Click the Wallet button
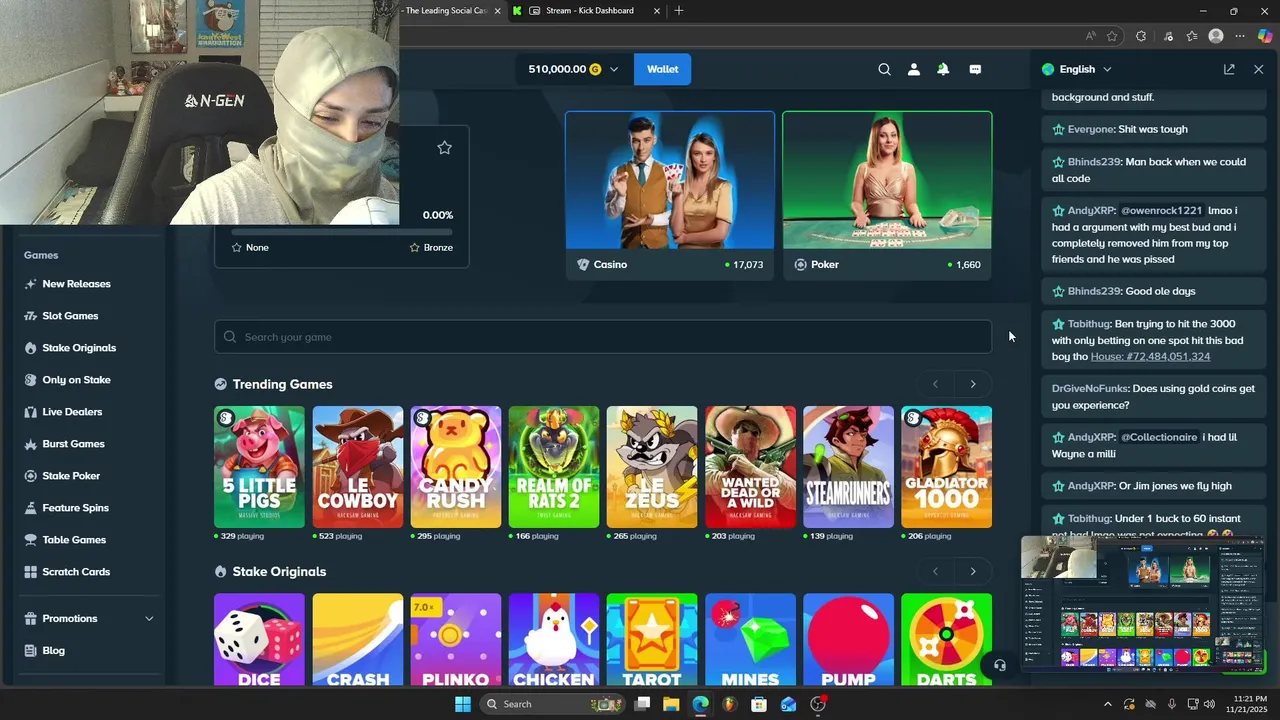The image size is (1280, 720). pyautogui.click(x=662, y=69)
